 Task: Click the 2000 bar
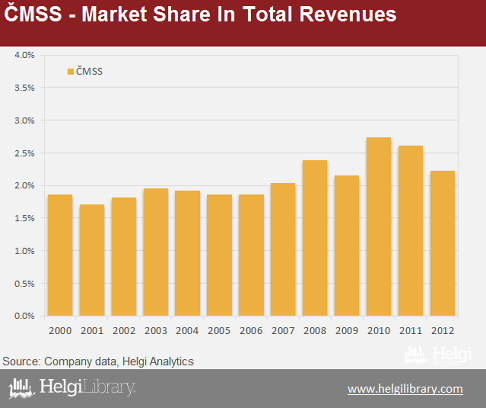click(x=60, y=255)
